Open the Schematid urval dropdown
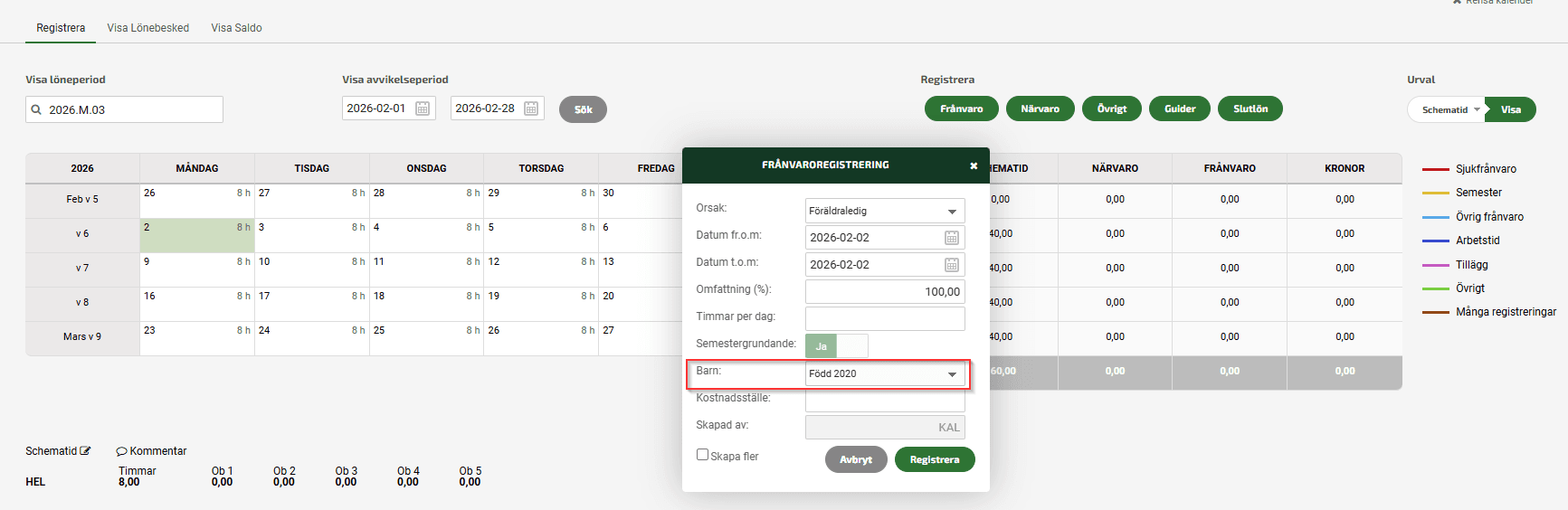The width and height of the screenshot is (1568, 510). [x=1449, y=109]
